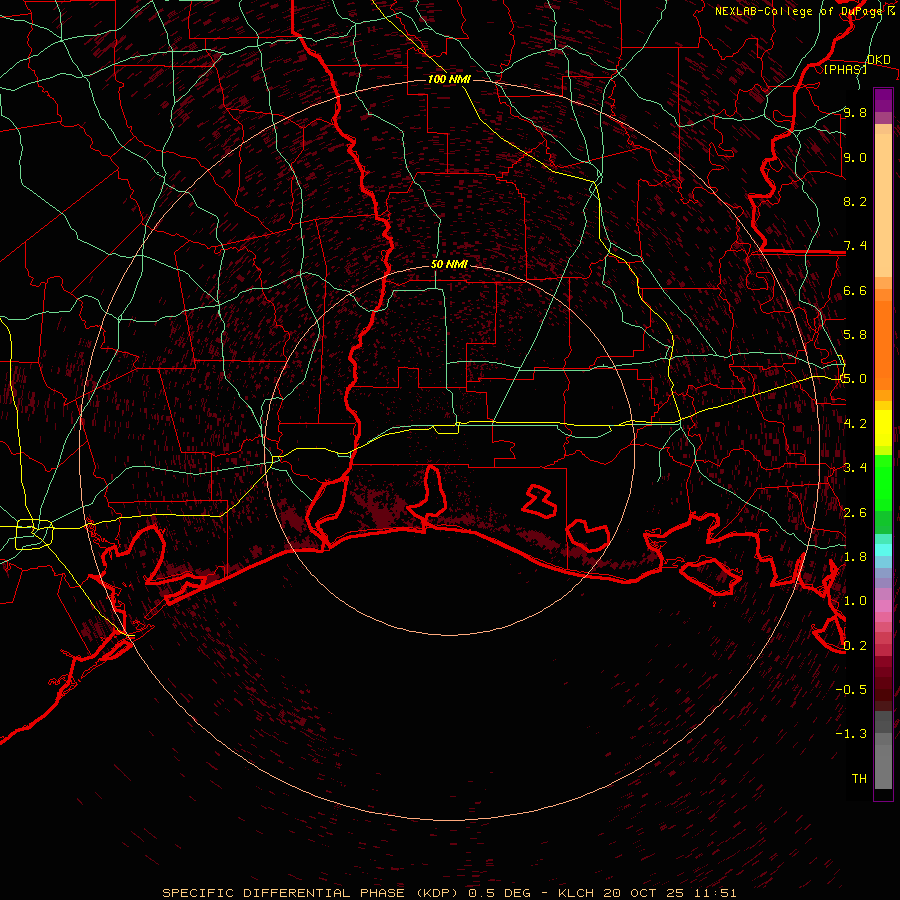Viewport: 900px width, 900px height.
Task: Select the "DKD" product code label
Action: 878,60
